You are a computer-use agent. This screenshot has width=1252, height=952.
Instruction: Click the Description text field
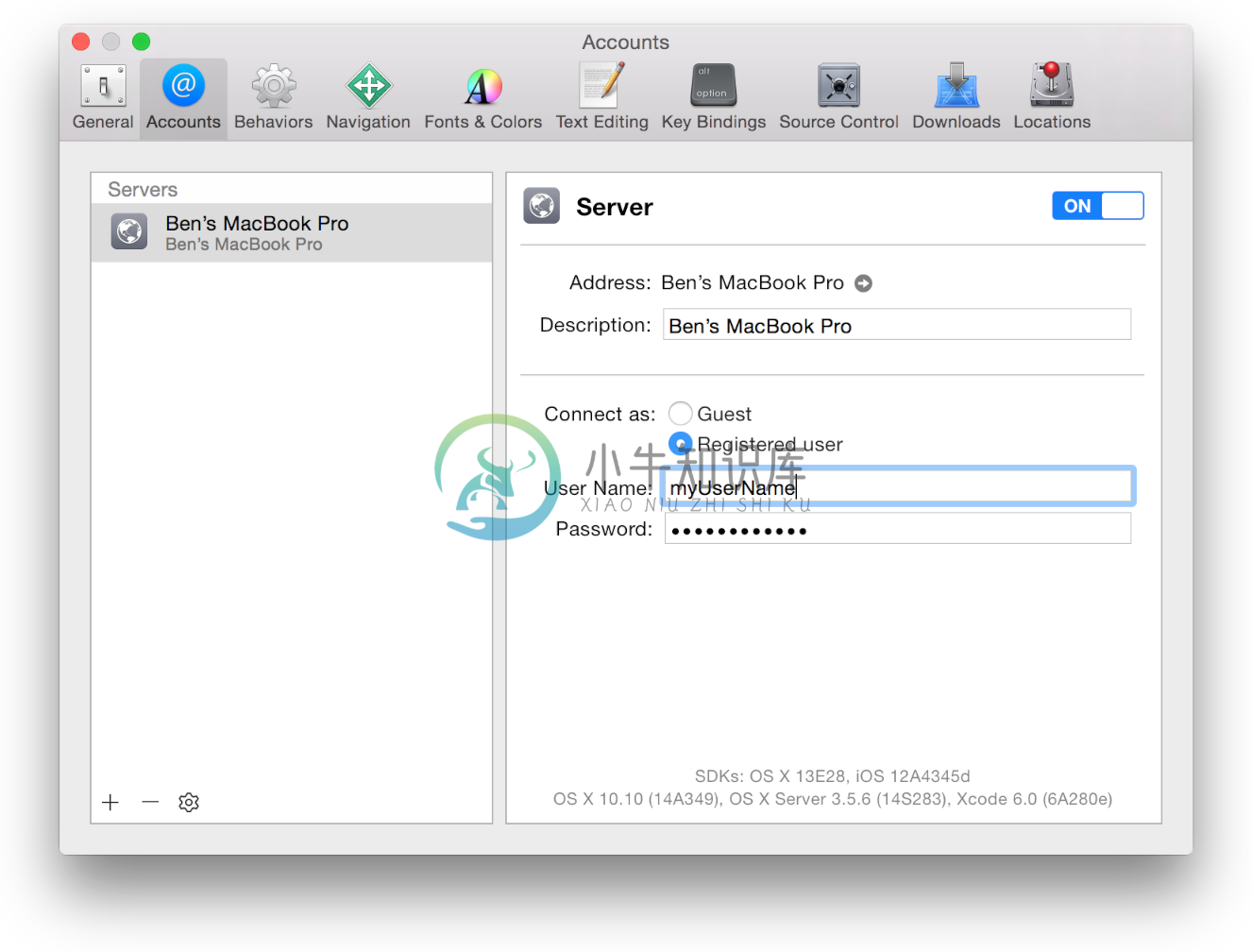(897, 325)
